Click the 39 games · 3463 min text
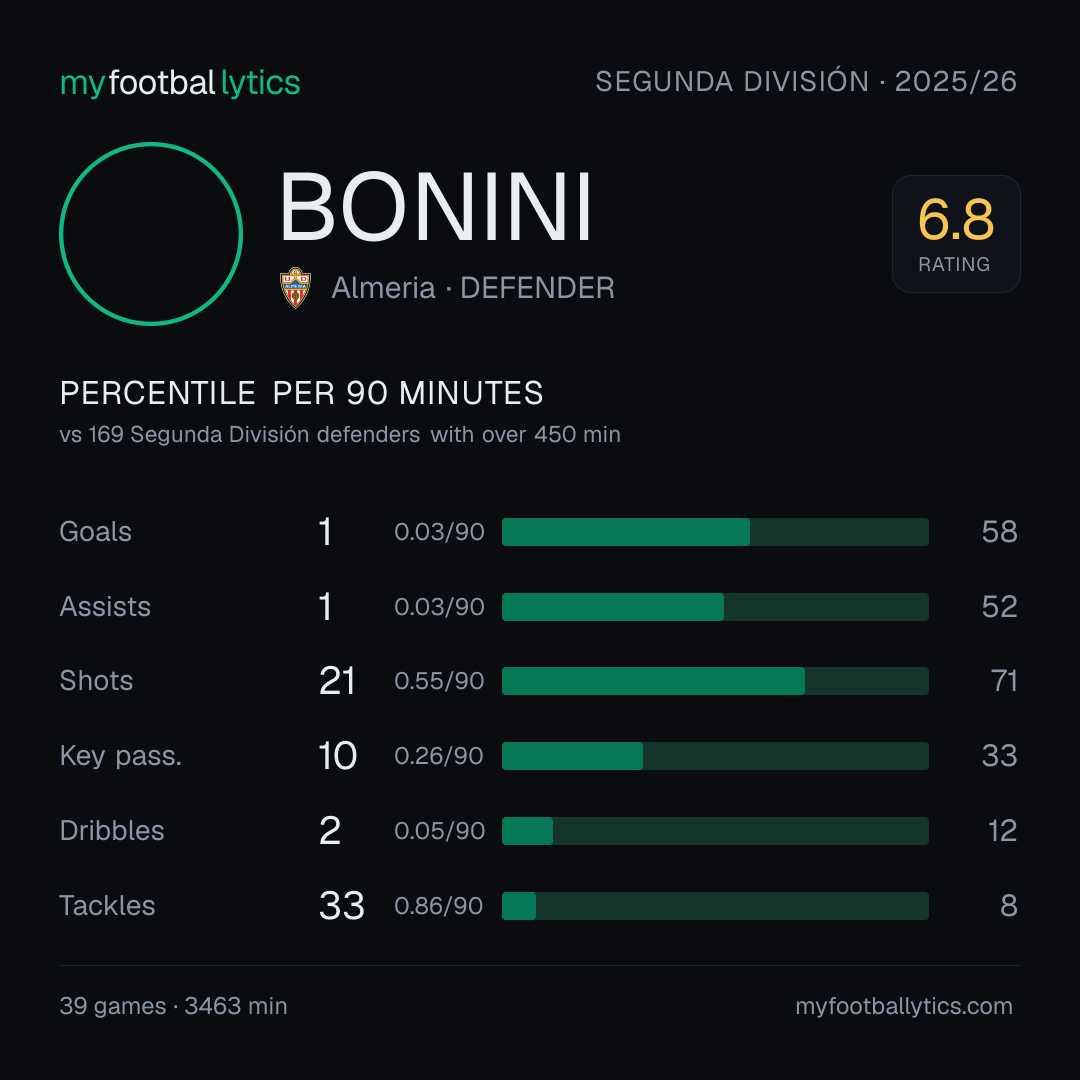This screenshot has height=1080, width=1080. (x=174, y=1006)
